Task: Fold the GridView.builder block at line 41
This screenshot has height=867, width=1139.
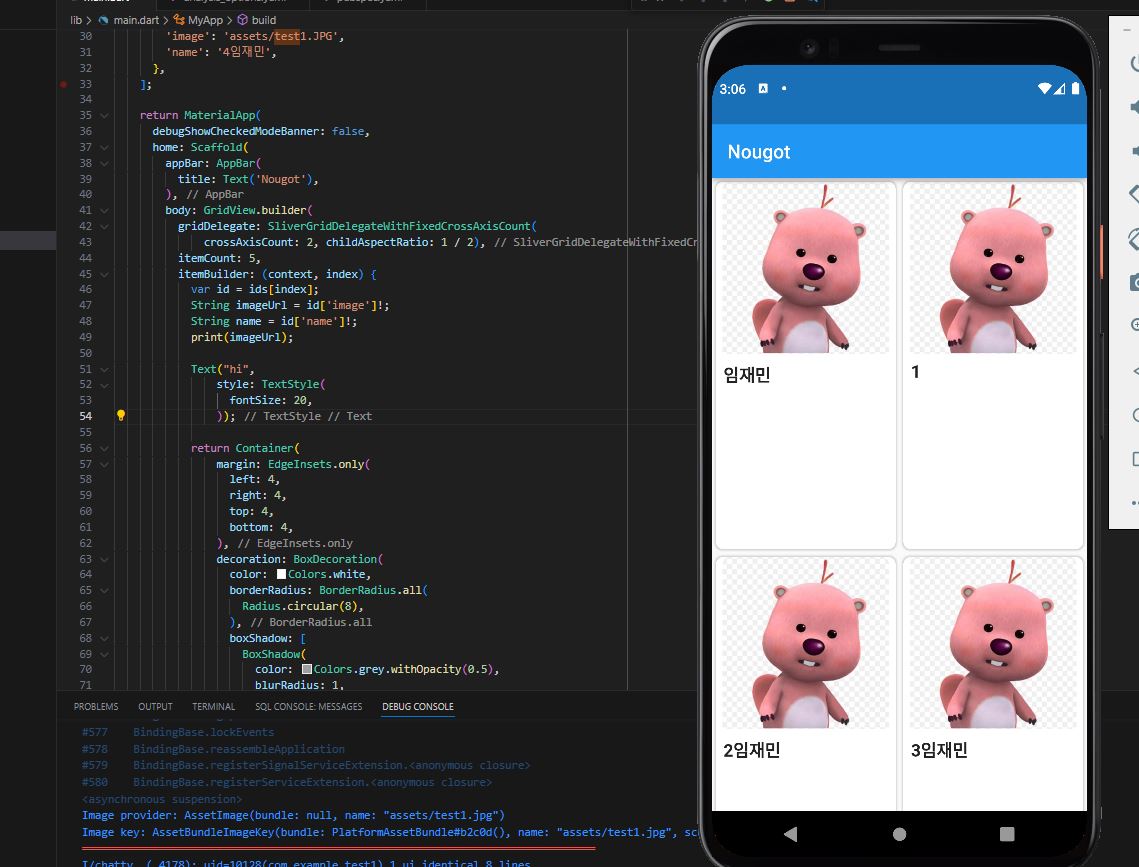Action: [105, 211]
